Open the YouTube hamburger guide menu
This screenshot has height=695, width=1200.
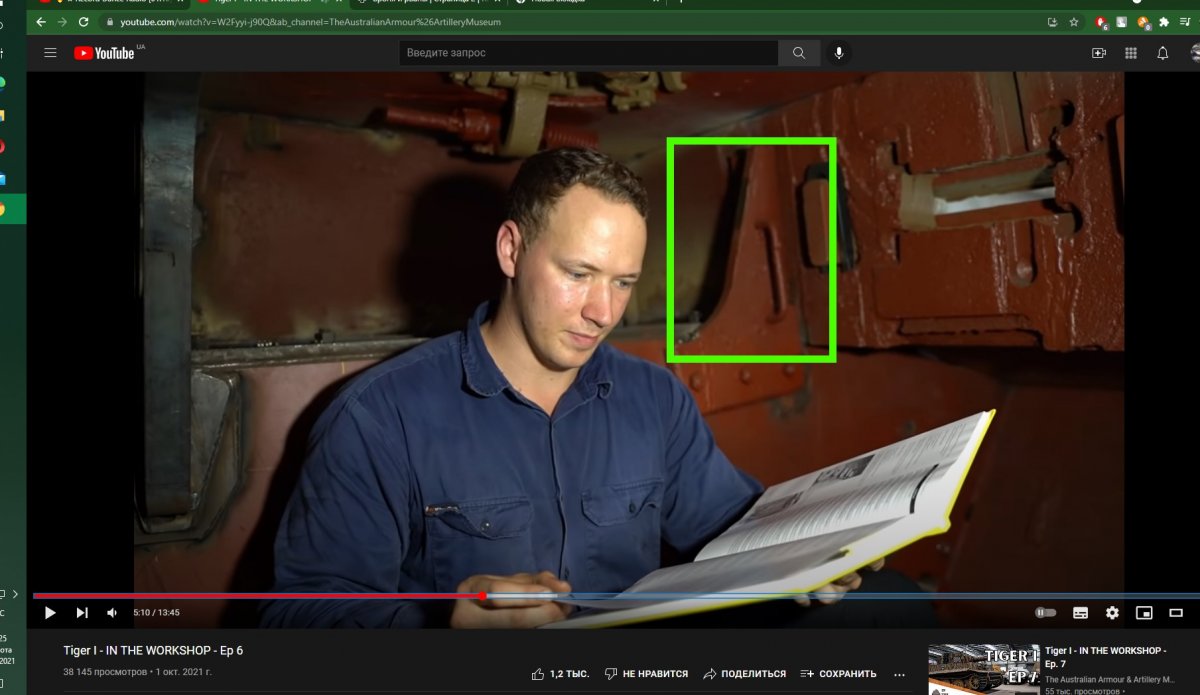click(51, 53)
